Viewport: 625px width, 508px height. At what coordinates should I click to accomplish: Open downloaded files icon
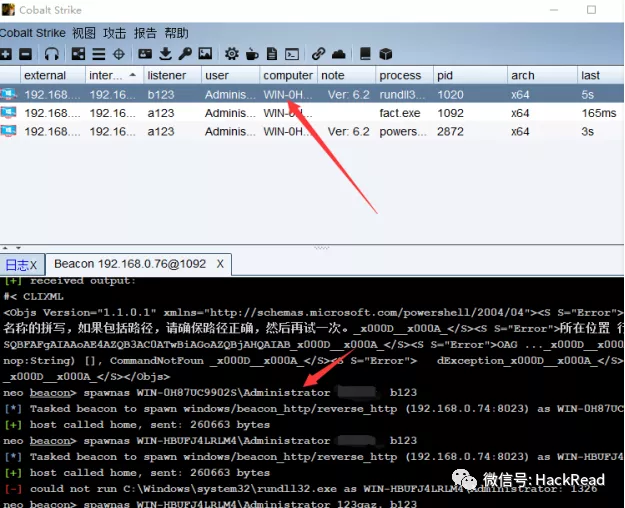pyautogui.click(x=165, y=54)
